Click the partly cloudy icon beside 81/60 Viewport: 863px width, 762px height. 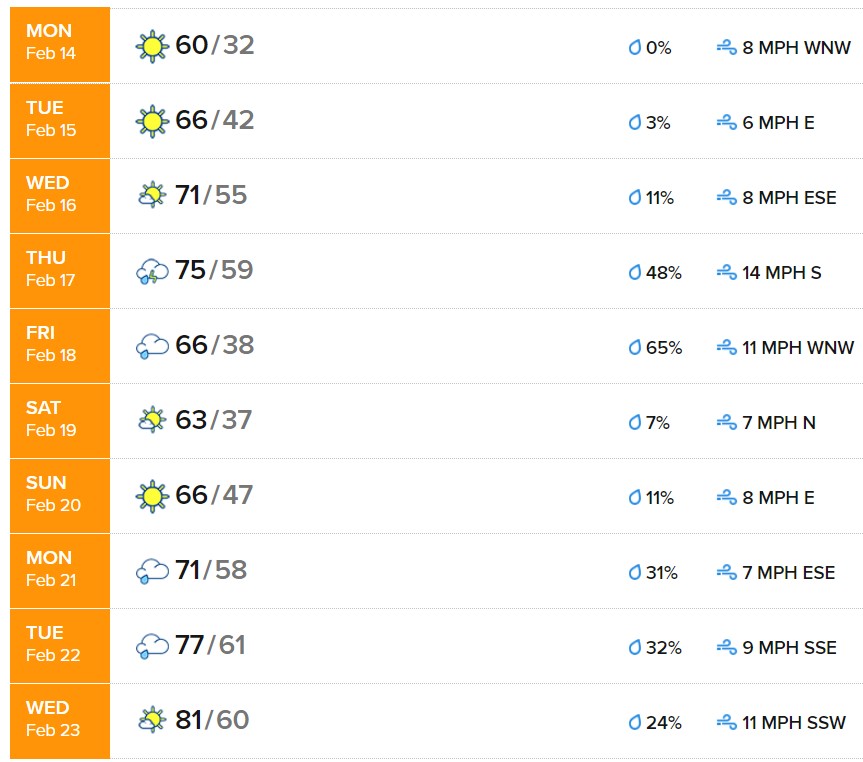tap(152, 720)
